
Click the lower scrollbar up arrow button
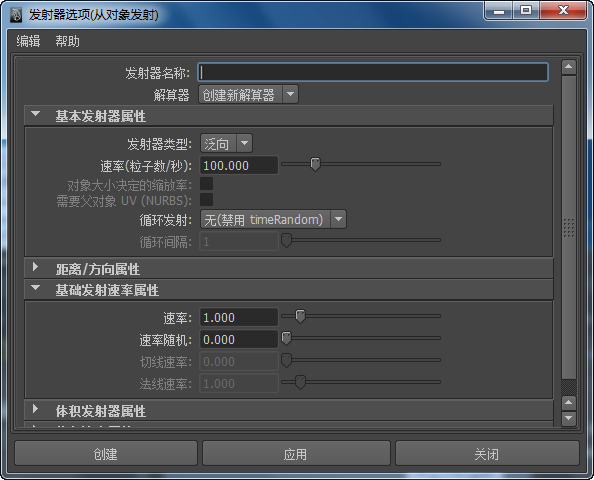coord(568,403)
